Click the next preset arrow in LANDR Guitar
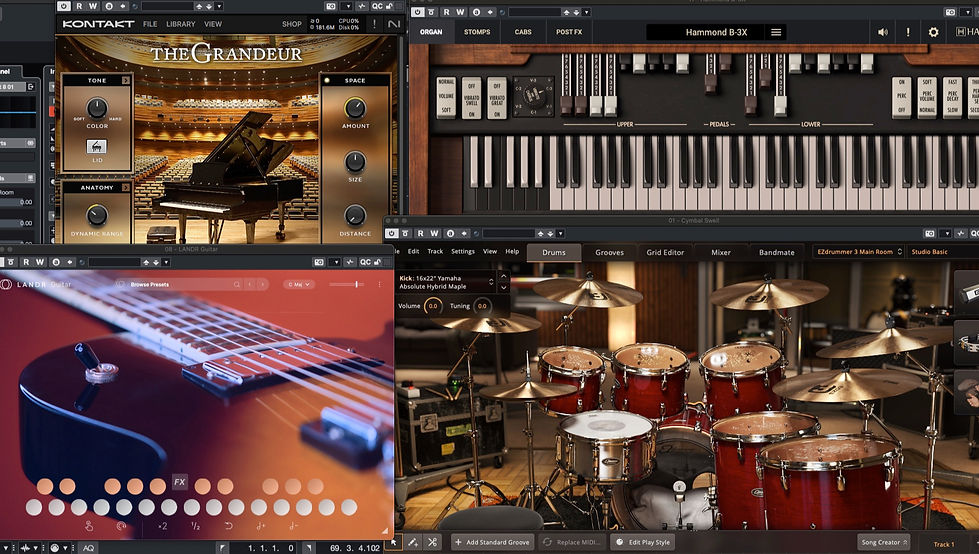The width and height of the screenshot is (979, 554). tap(263, 284)
